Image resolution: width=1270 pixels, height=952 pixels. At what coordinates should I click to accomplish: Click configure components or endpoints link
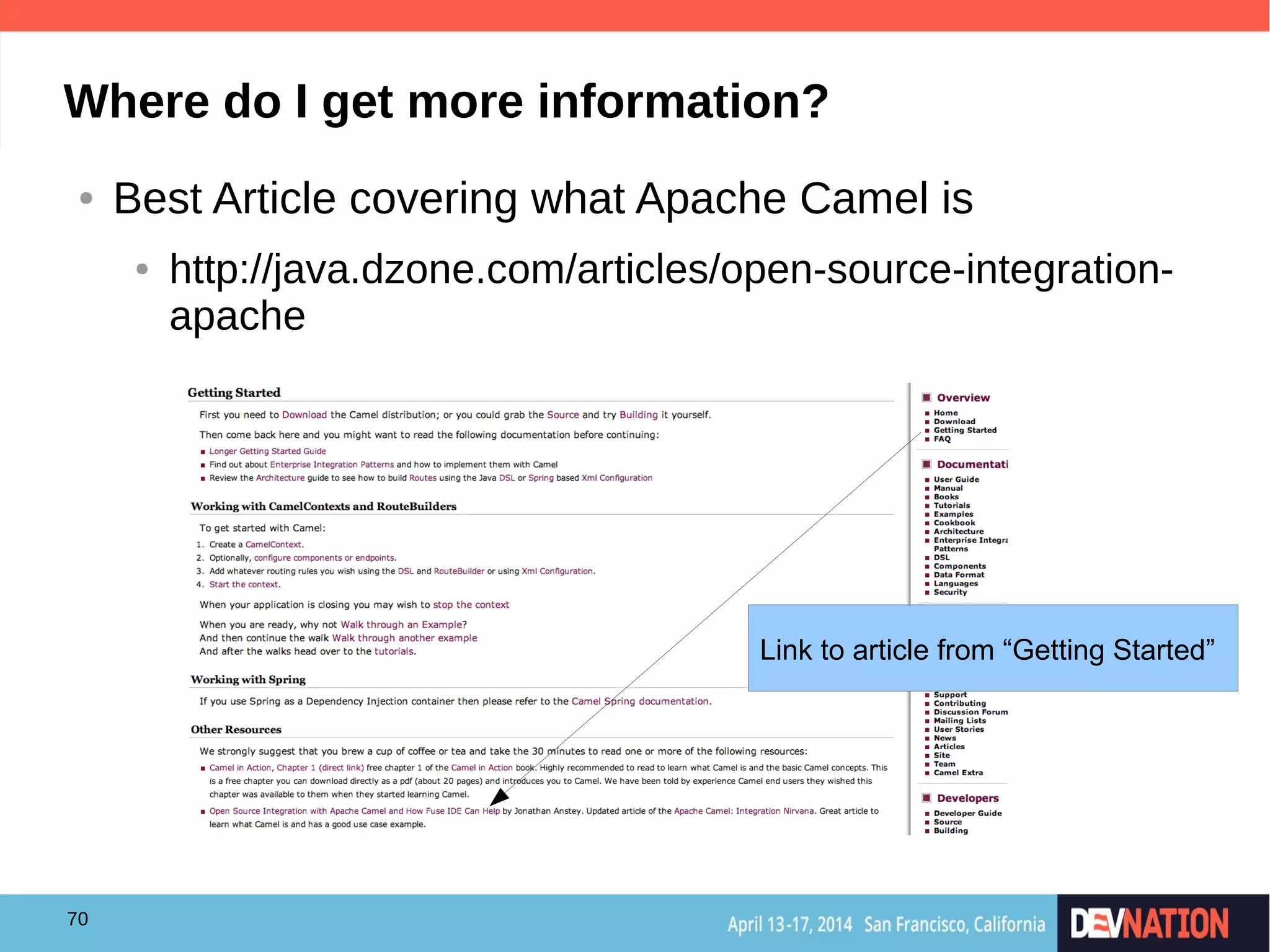pyautogui.click(x=324, y=558)
